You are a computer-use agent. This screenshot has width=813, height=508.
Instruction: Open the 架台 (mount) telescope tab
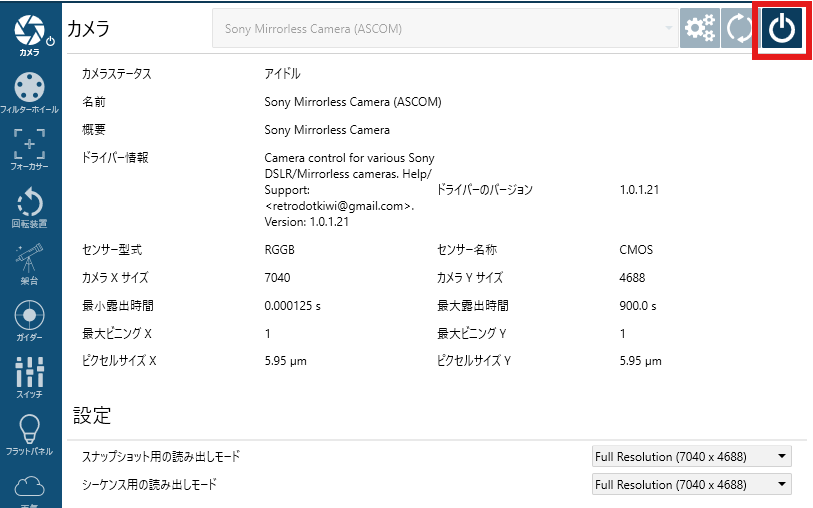[30, 264]
